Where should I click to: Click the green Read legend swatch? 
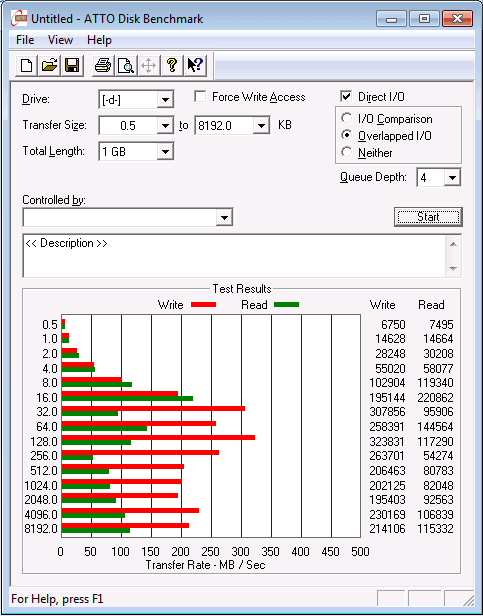286,304
